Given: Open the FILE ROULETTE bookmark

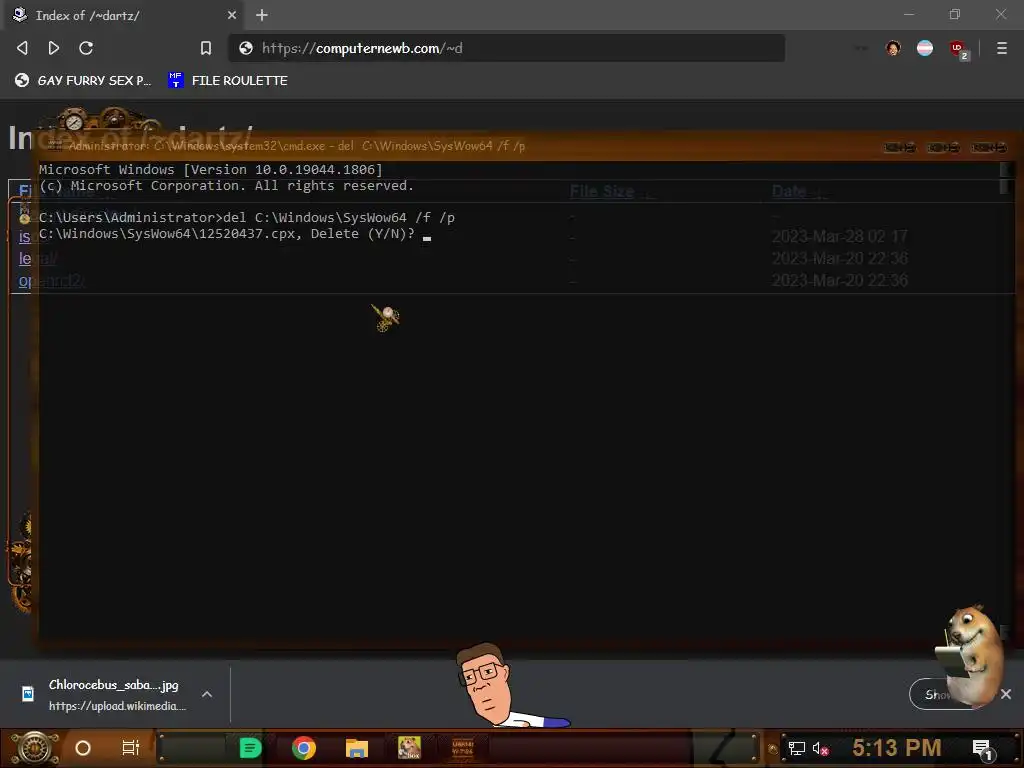Looking at the screenshot, I should pyautogui.click(x=228, y=80).
